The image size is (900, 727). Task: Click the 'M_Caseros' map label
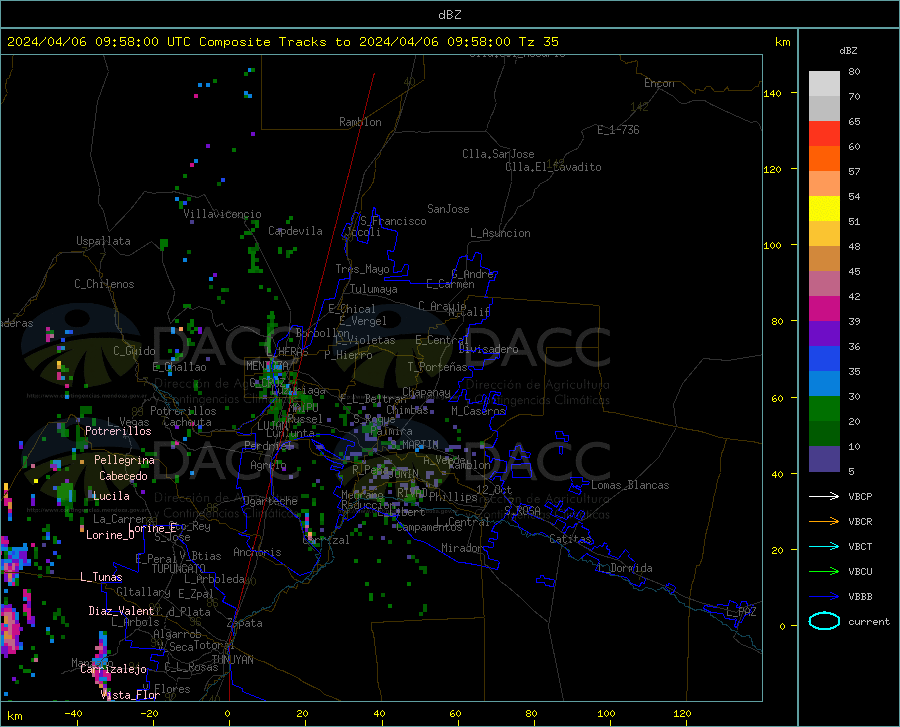click(478, 411)
